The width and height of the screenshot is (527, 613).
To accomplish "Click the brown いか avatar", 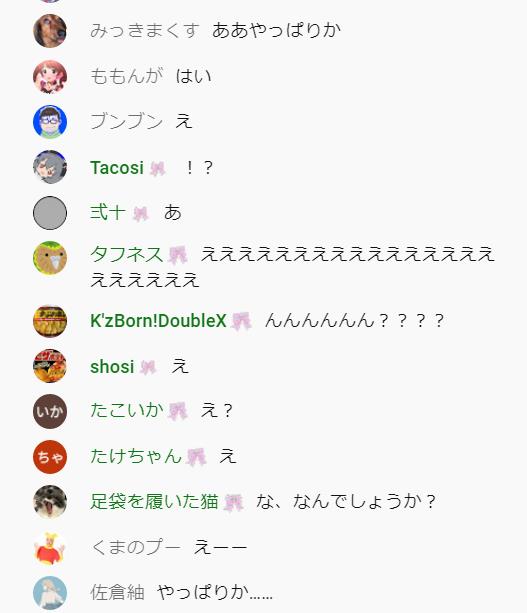I will pyautogui.click(x=50, y=411).
